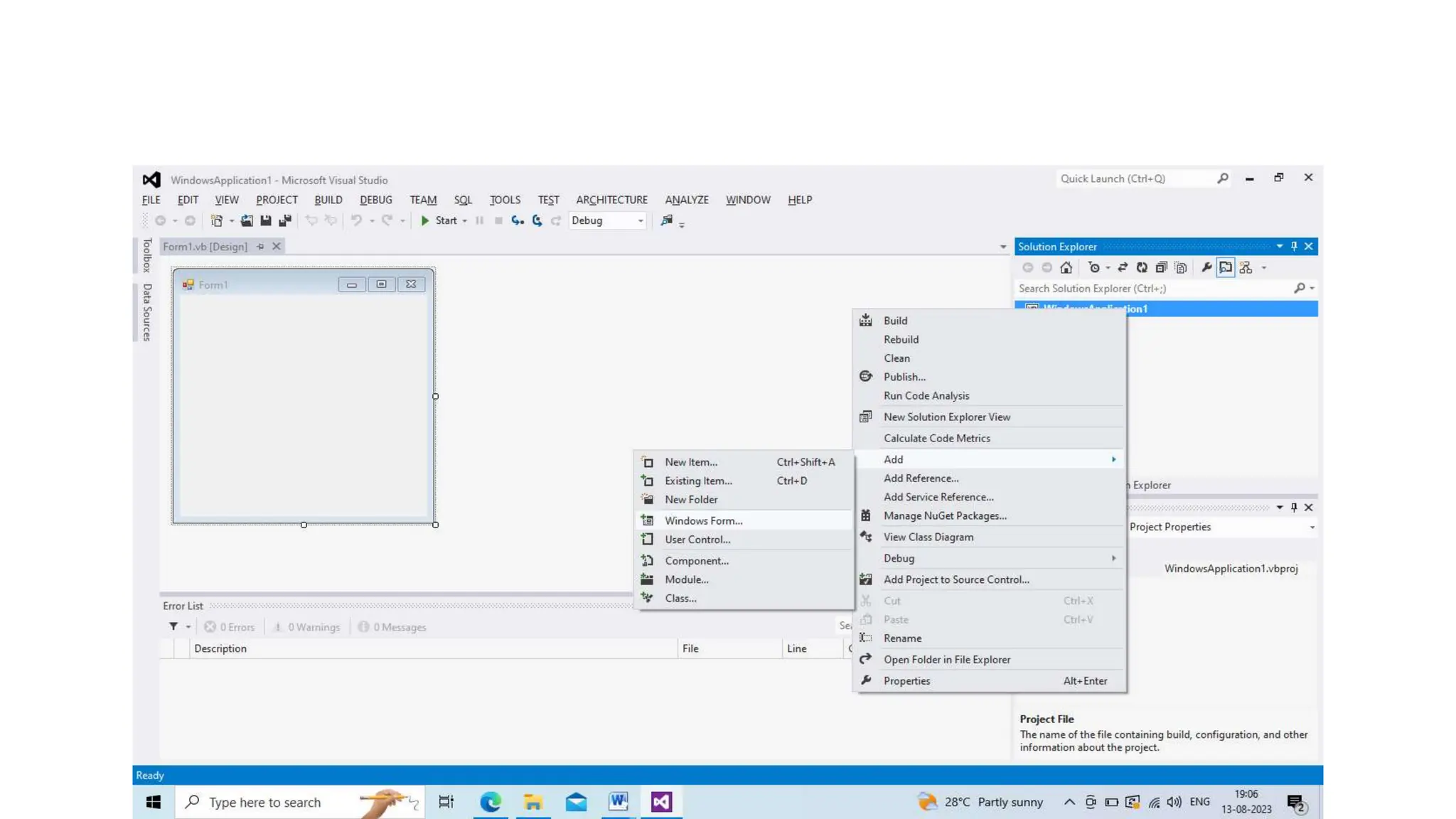
Task: Click Collapse All icon in Solution Explorer
Action: point(1161,267)
